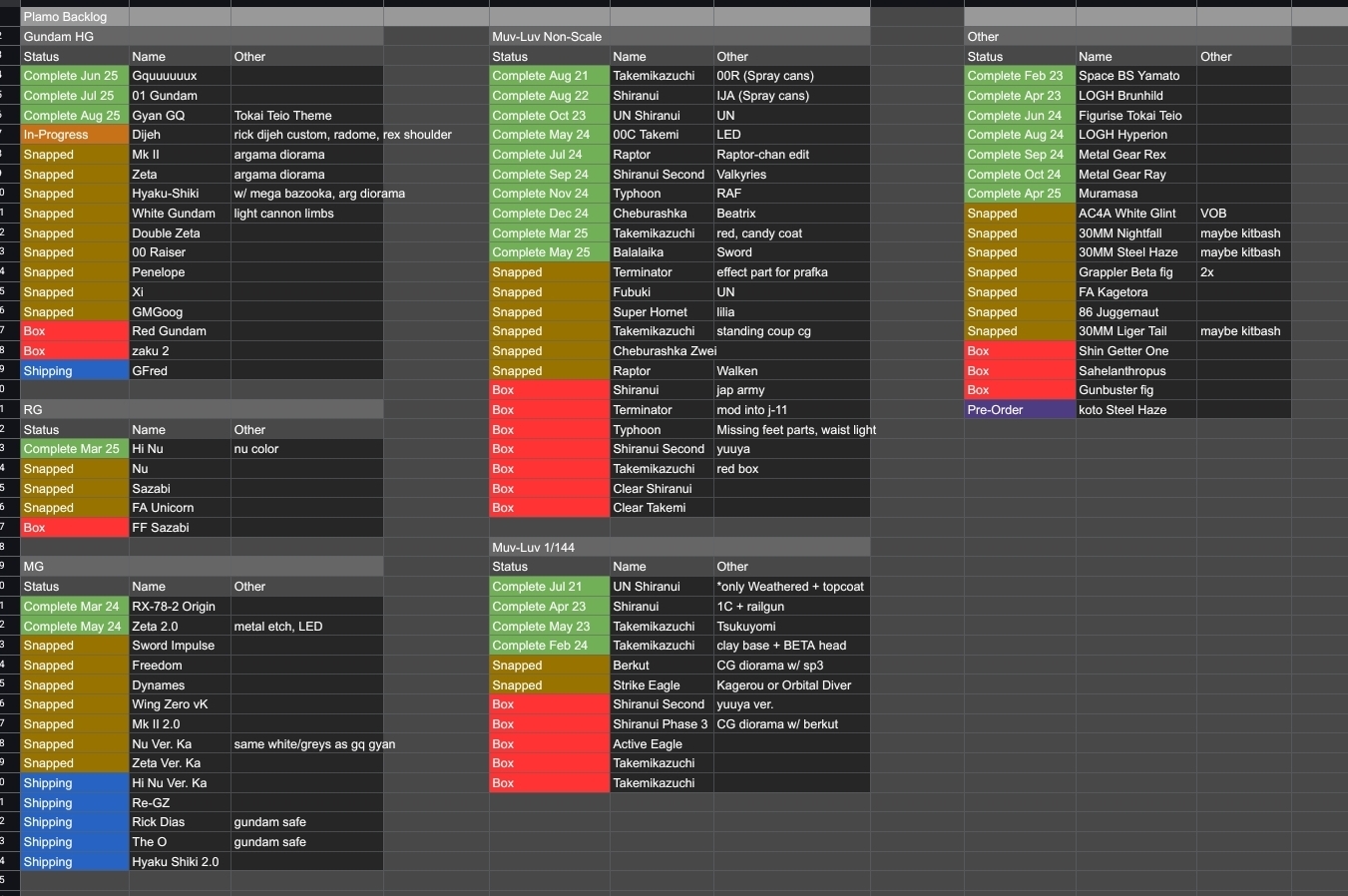Select the 00 Raiser cell
The height and width of the screenshot is (896, 1348).
point(180,252)
